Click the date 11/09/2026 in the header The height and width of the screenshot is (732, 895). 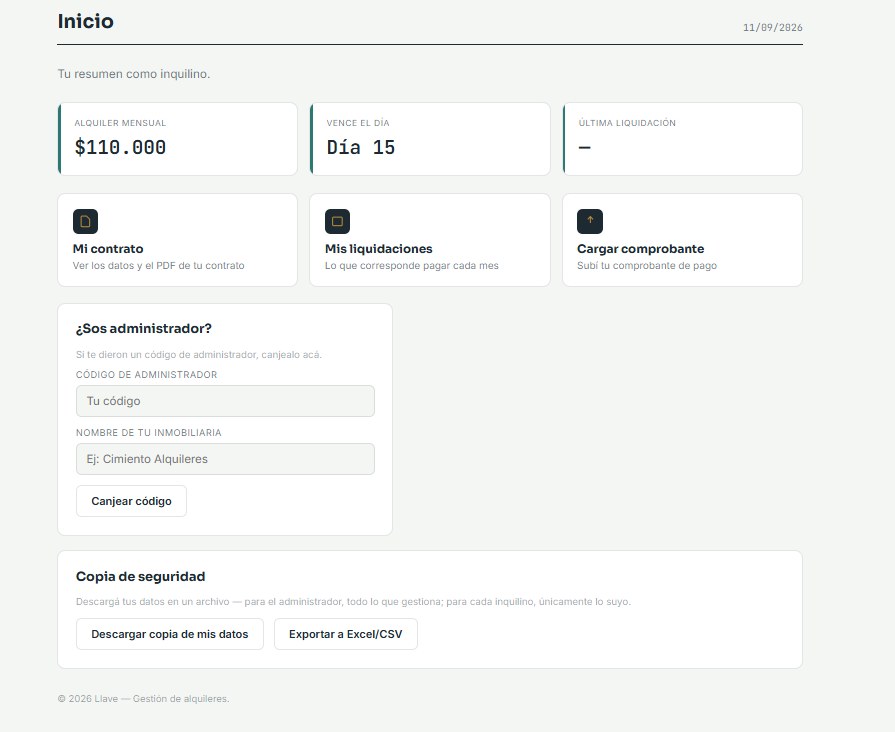click(773, 27)
